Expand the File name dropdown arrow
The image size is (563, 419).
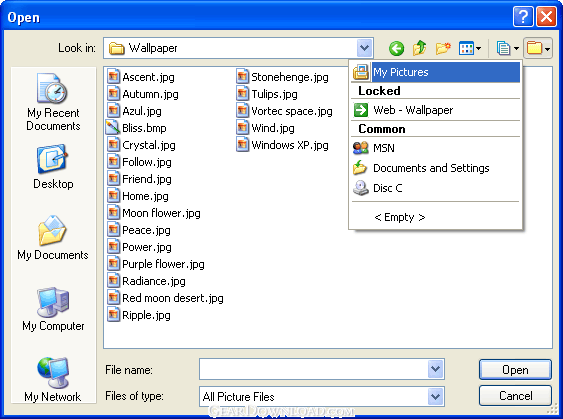coord(436,369)
